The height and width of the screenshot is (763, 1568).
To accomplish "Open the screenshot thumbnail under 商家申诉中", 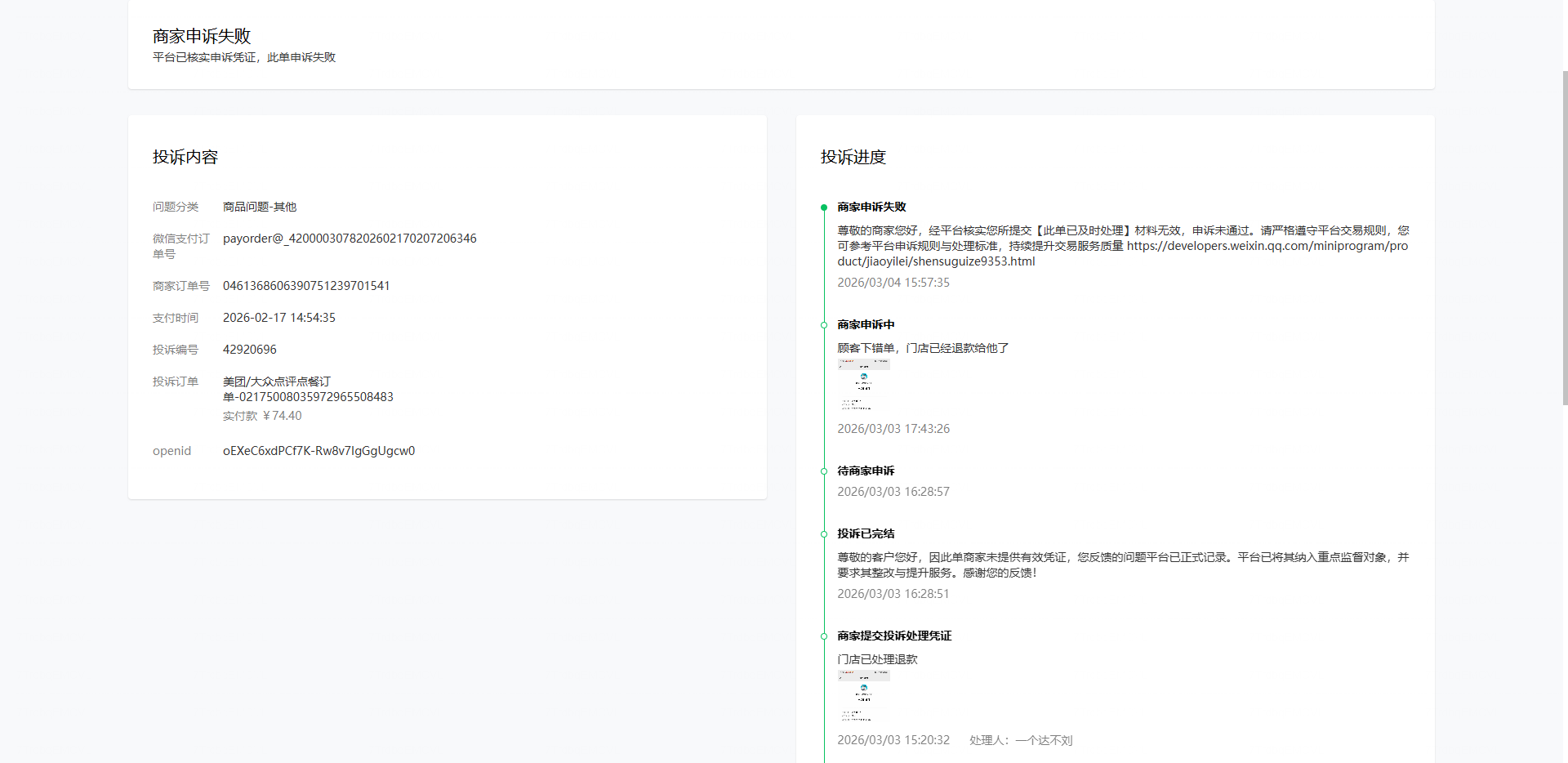I will click(x=863, y=386).
